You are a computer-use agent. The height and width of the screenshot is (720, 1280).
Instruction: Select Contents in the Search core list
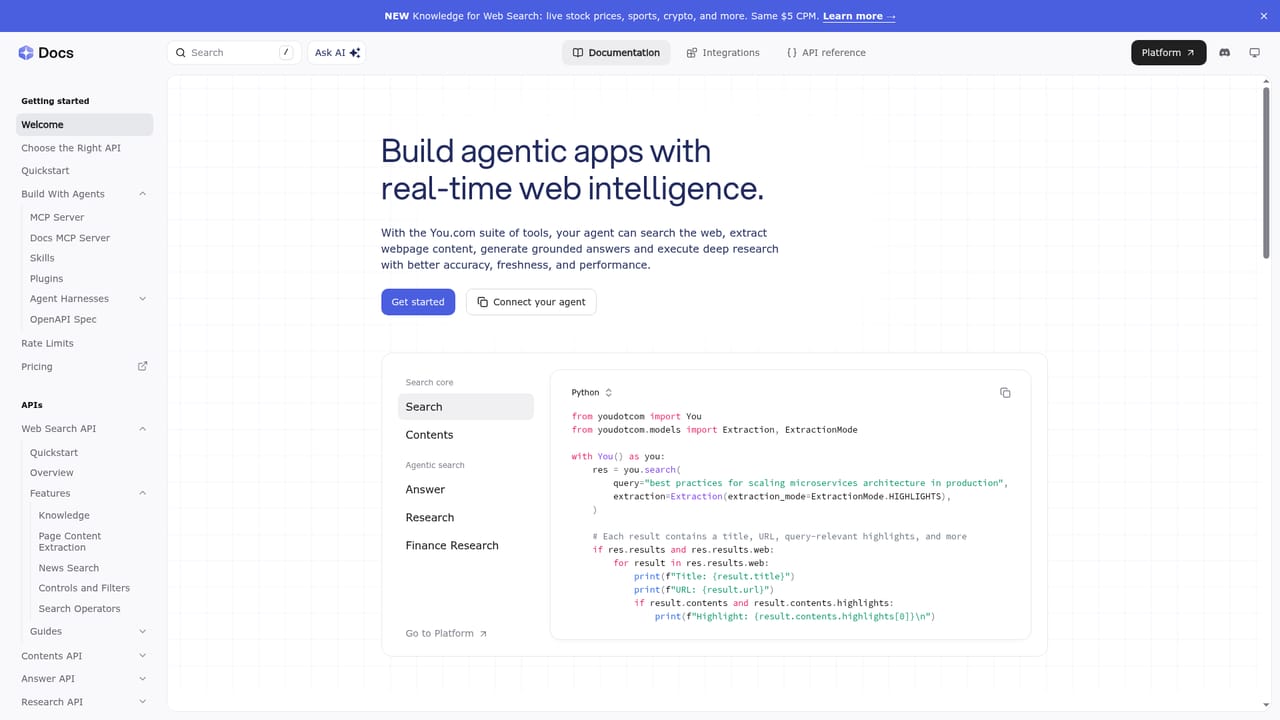coord(466,435)
